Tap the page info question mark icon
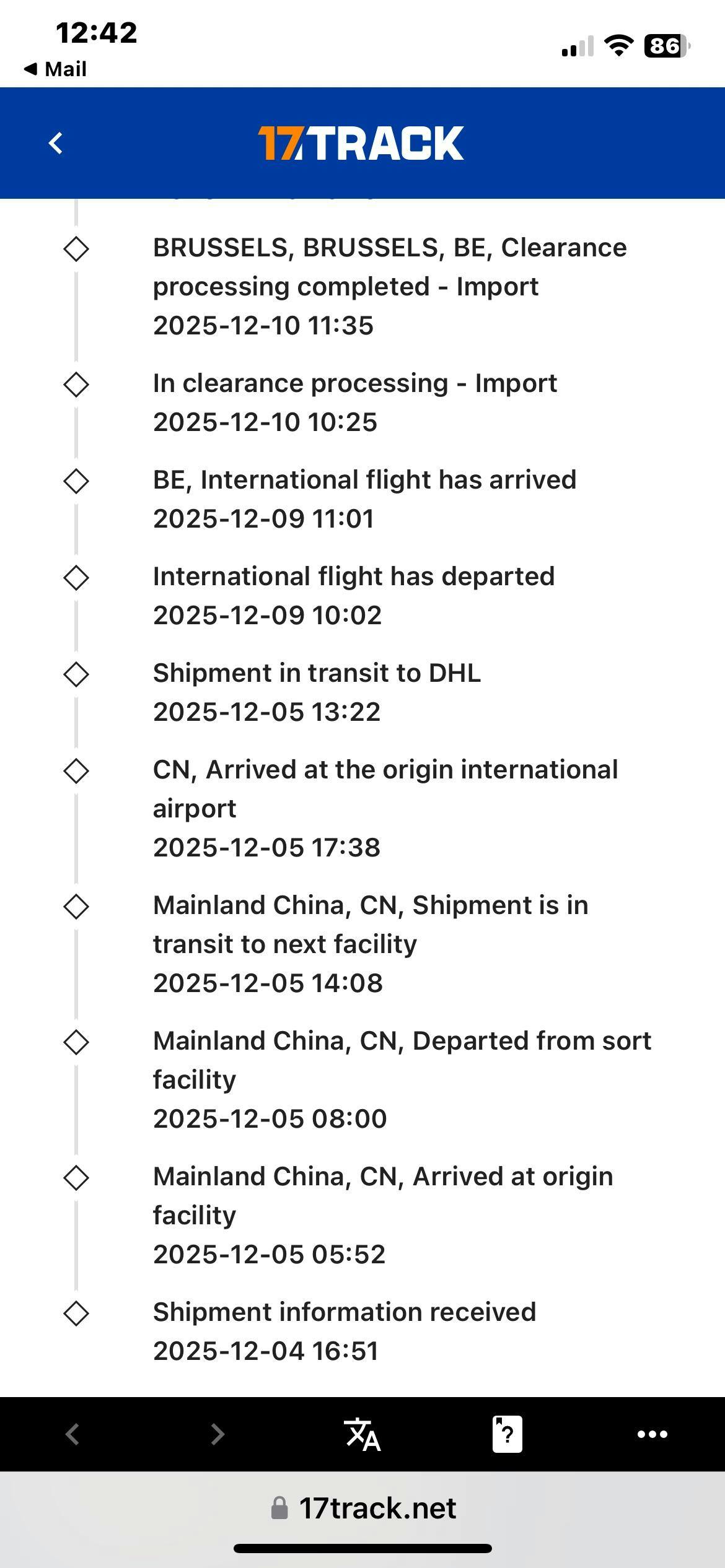Viewport: 725px width, 1568px height. click(507, 1434)
